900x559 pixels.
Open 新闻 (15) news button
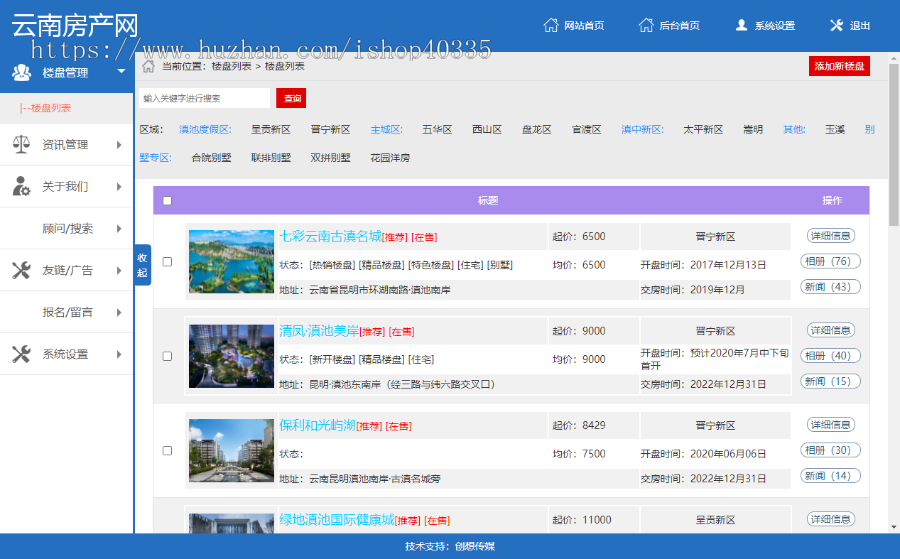[x=831, y=382]
